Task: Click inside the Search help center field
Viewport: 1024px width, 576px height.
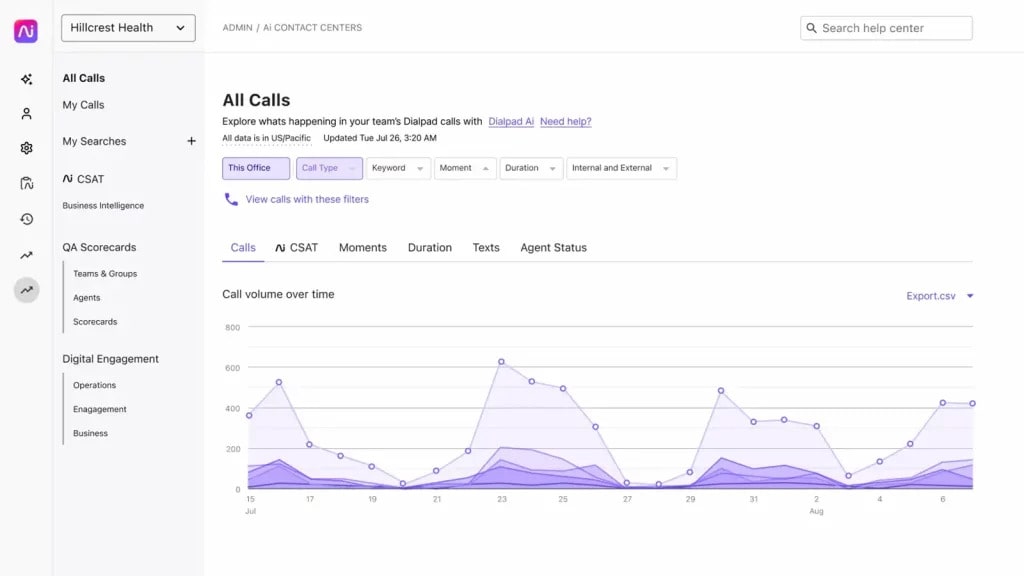Action: 886,28
